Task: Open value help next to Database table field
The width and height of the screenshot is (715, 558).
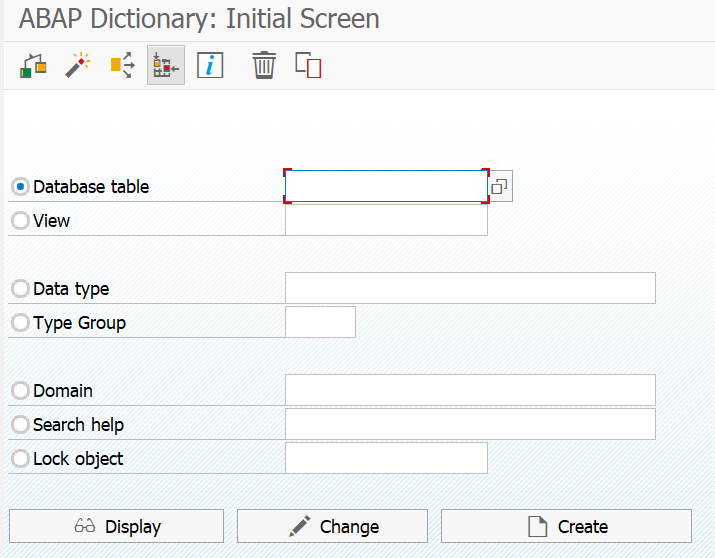Action: 500,186
